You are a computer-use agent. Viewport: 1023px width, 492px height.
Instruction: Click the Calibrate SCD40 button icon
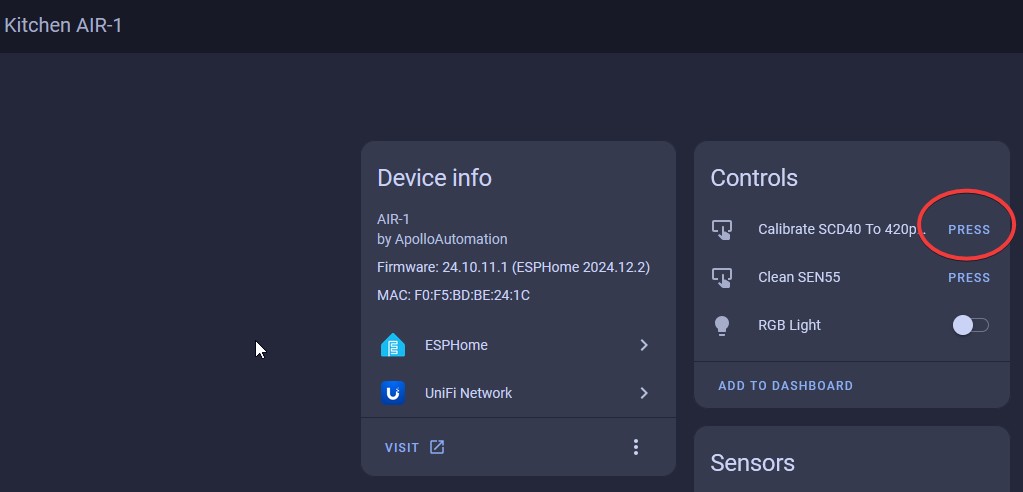pos(722,229)
